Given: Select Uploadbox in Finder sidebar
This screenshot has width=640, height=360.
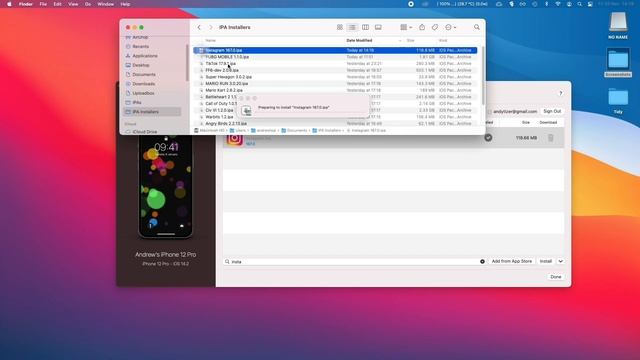Looking at the screenshot, I should pos(143,93).
